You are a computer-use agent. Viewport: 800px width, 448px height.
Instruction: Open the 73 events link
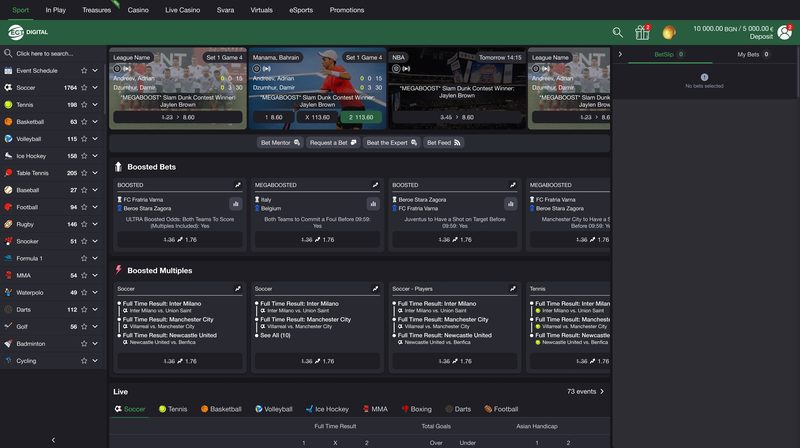click(x=586, y=391)
